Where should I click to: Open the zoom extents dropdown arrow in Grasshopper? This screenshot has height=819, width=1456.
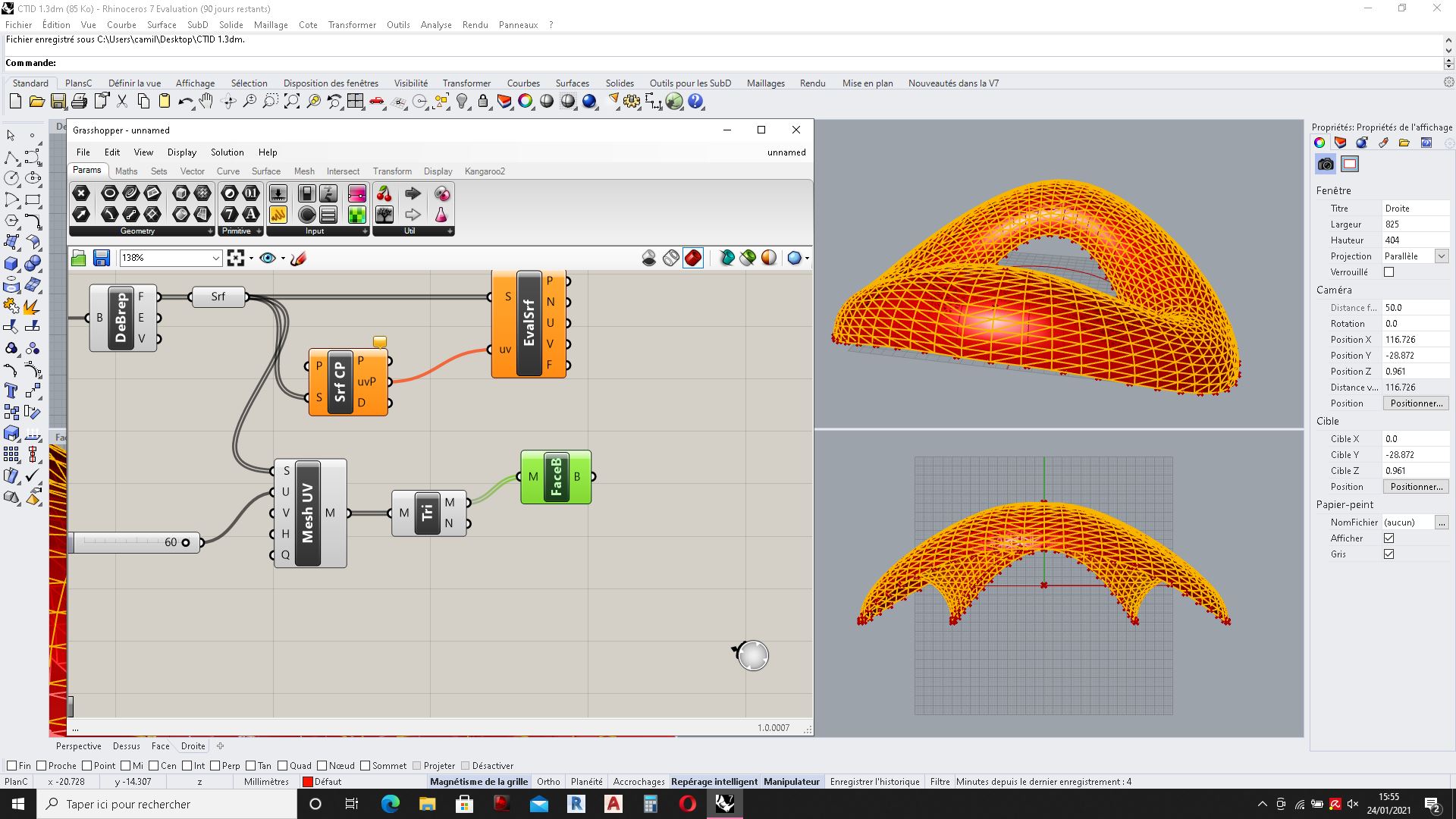251,259
